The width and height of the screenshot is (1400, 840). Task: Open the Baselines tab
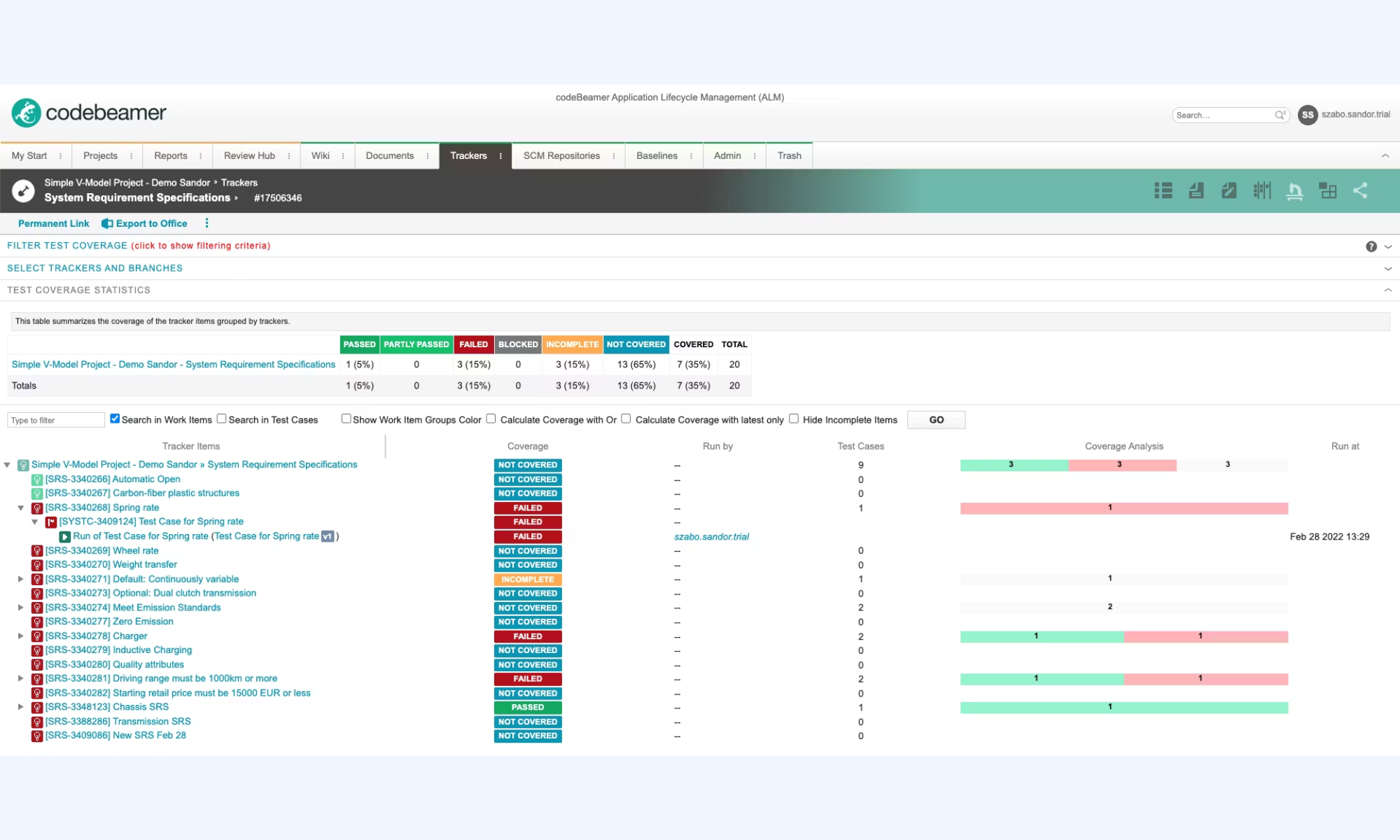657,156
